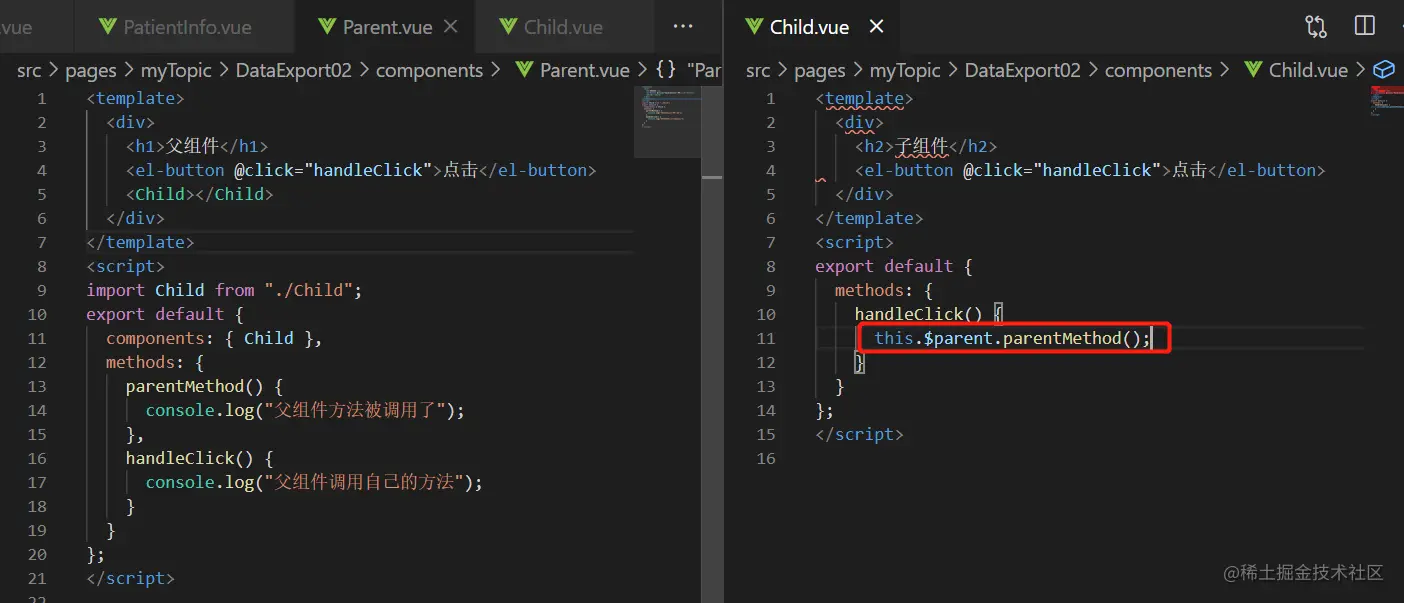The height and width of the screenshot is (603, 1404).
Task: Open left group's more actions ellipsis
Action: click(x=683, y=27)
